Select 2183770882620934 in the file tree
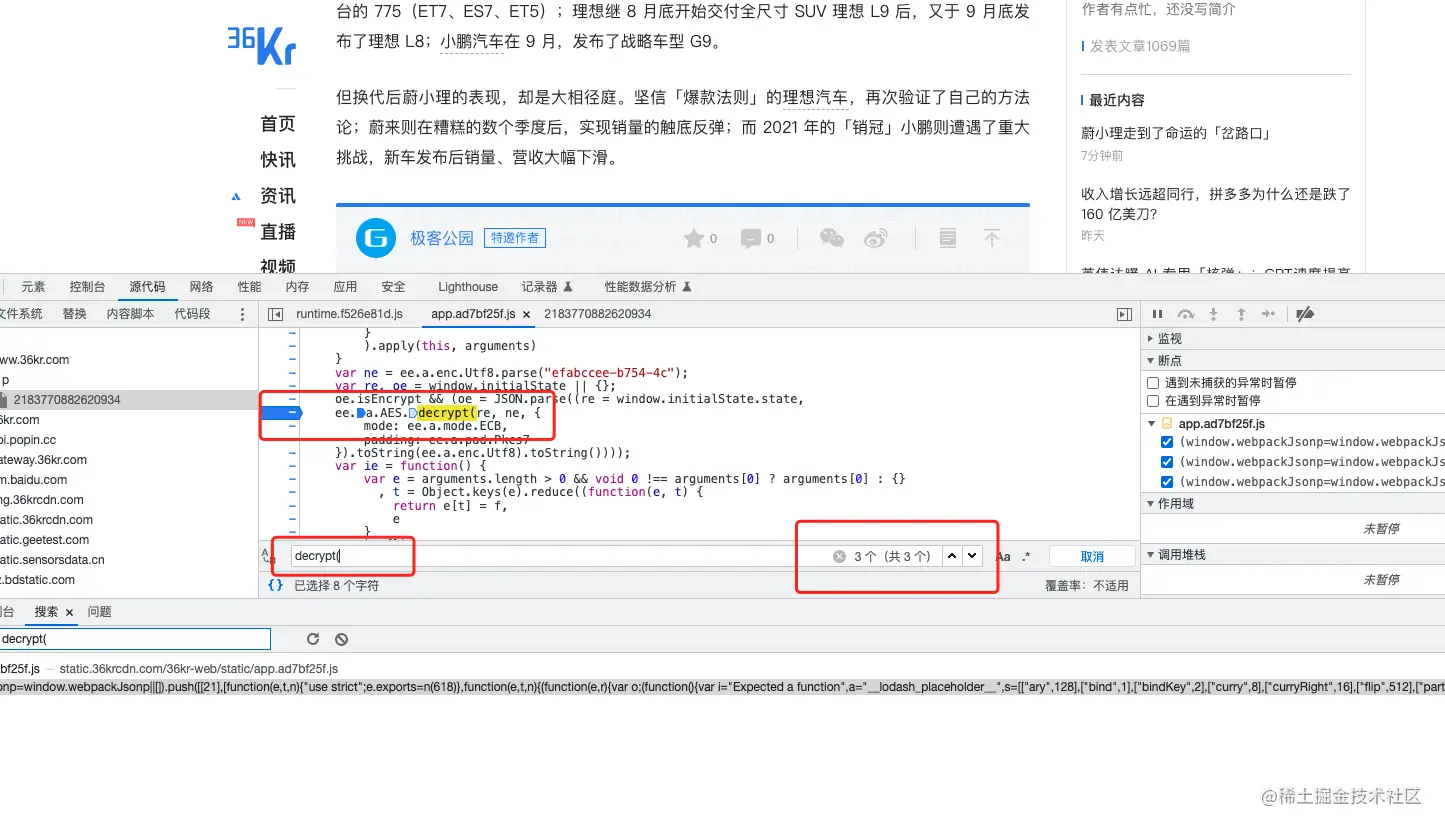Viewport: 1445px width, 830px height. pos(66,400)
